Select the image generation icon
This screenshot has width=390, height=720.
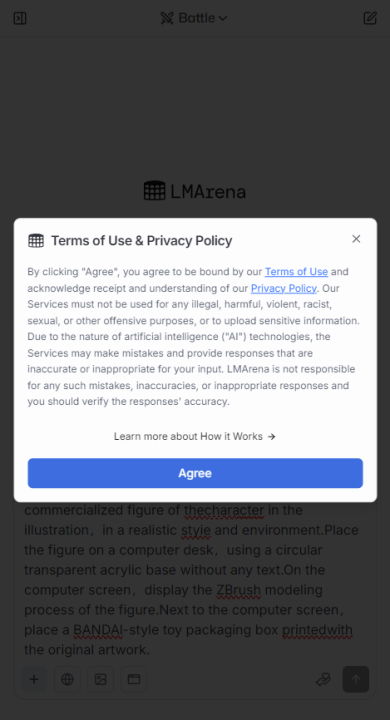pos(101,679)
